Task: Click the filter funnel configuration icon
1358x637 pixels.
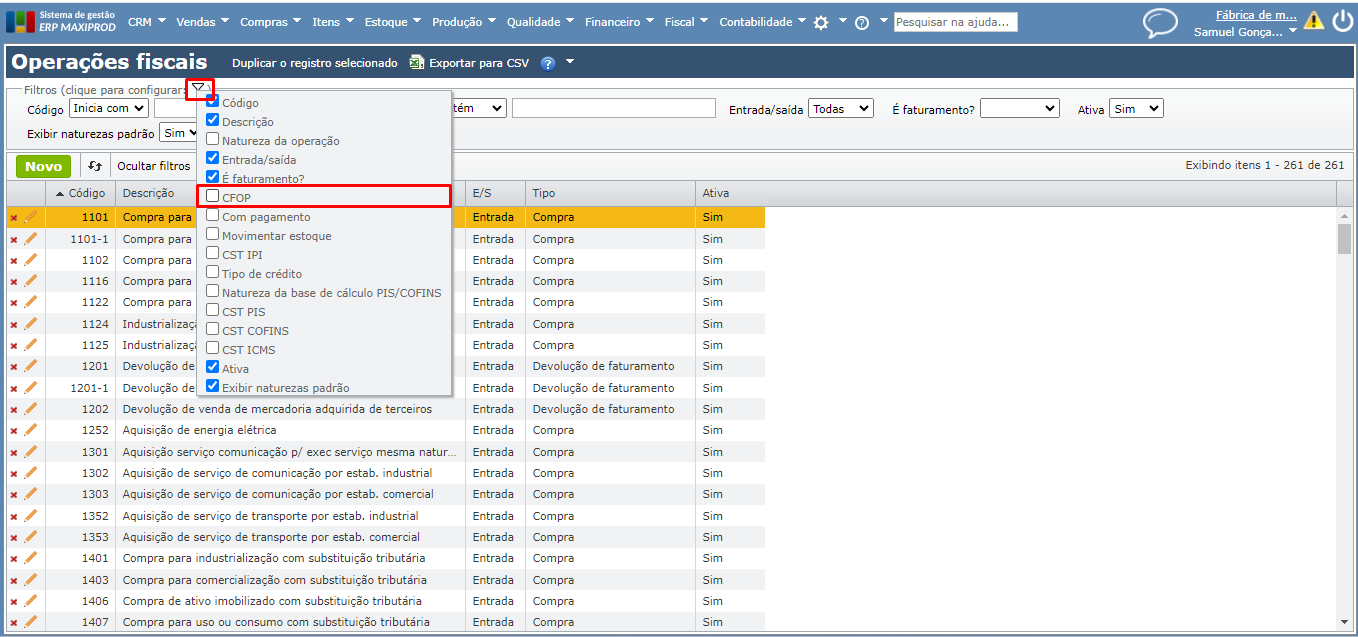Action: pyautogui.click(x=199, y=89)
